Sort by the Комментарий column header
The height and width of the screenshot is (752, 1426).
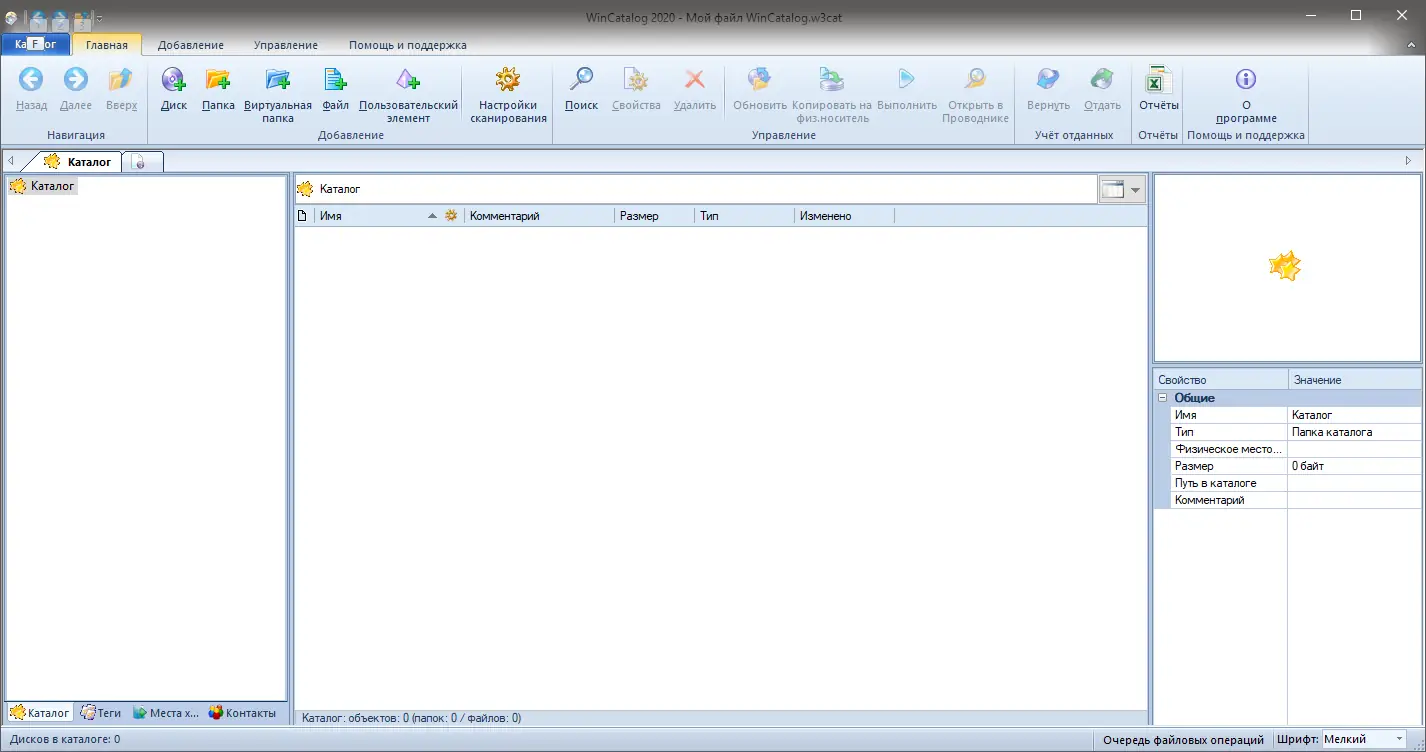[540, 216]
